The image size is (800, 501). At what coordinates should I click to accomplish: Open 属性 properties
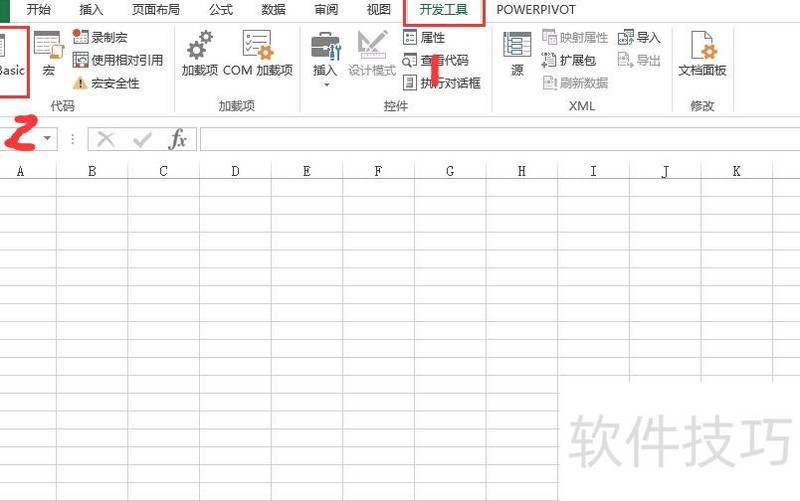(x=424, y=37)
